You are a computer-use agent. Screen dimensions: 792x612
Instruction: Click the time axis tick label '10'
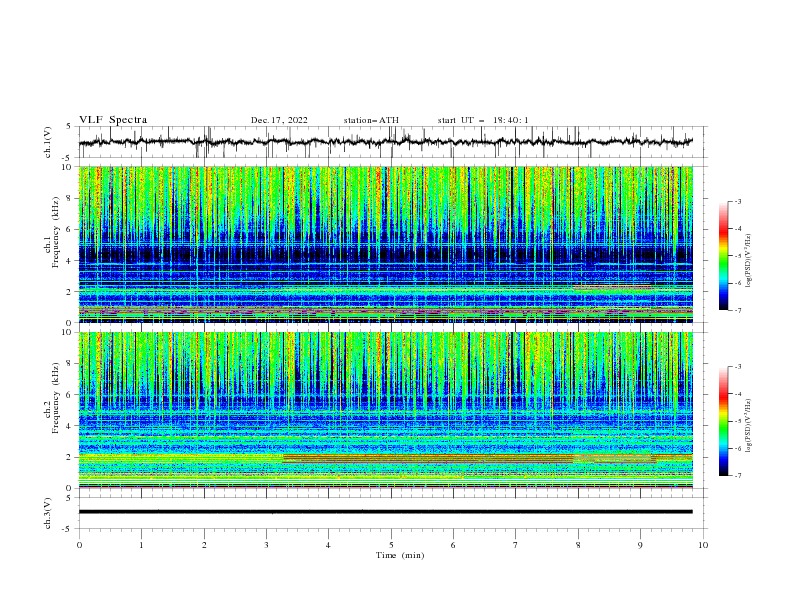coord(703,545)
